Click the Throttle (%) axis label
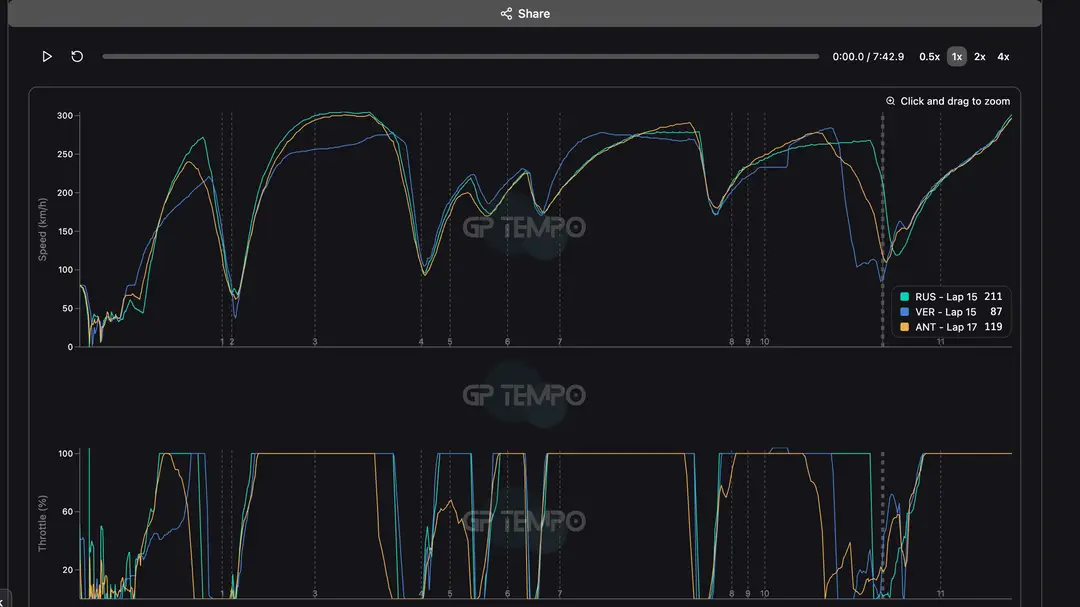 point(43,523)
